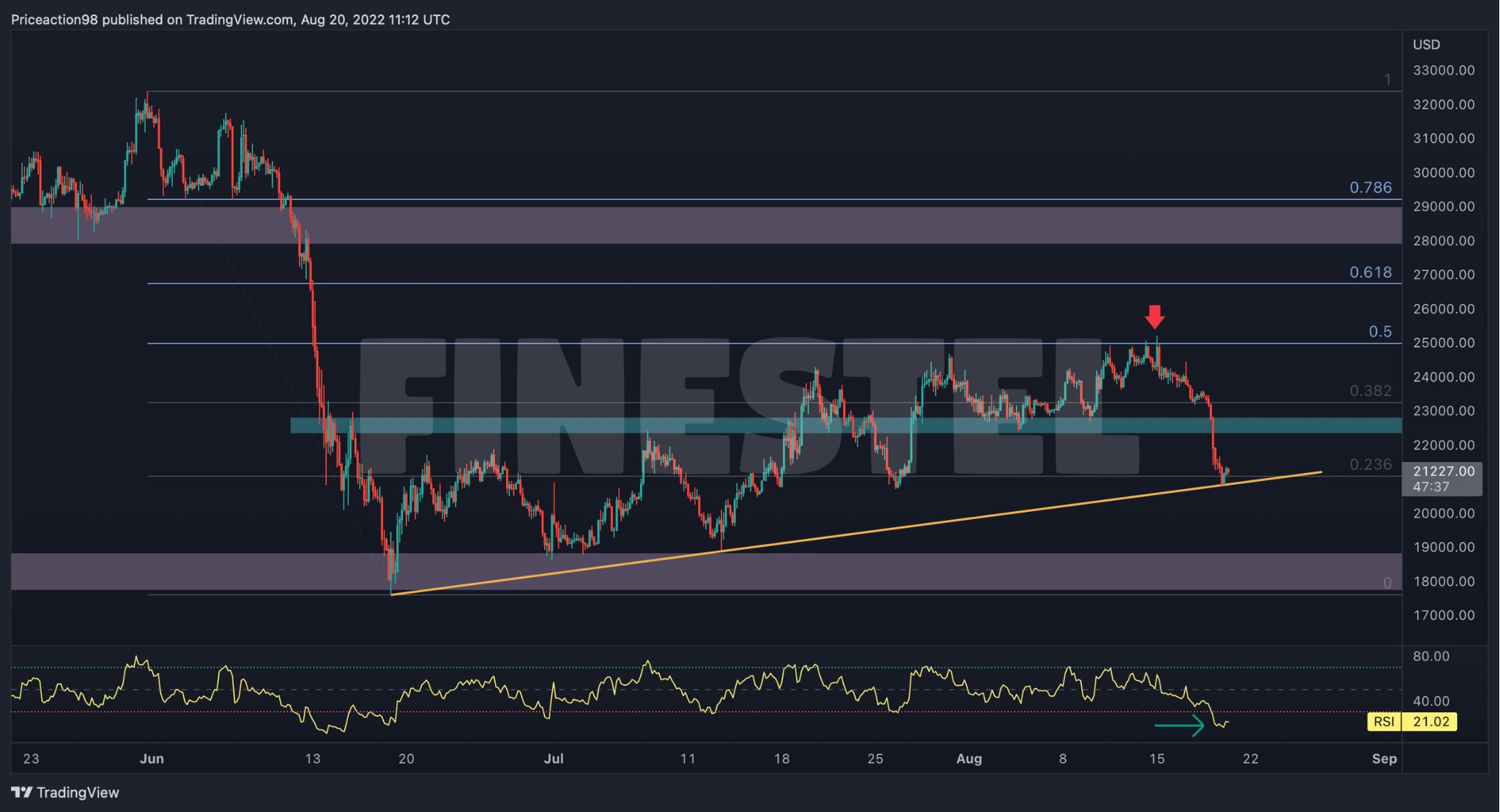Click the 17000.00 price axis label

click(1444, 615)
